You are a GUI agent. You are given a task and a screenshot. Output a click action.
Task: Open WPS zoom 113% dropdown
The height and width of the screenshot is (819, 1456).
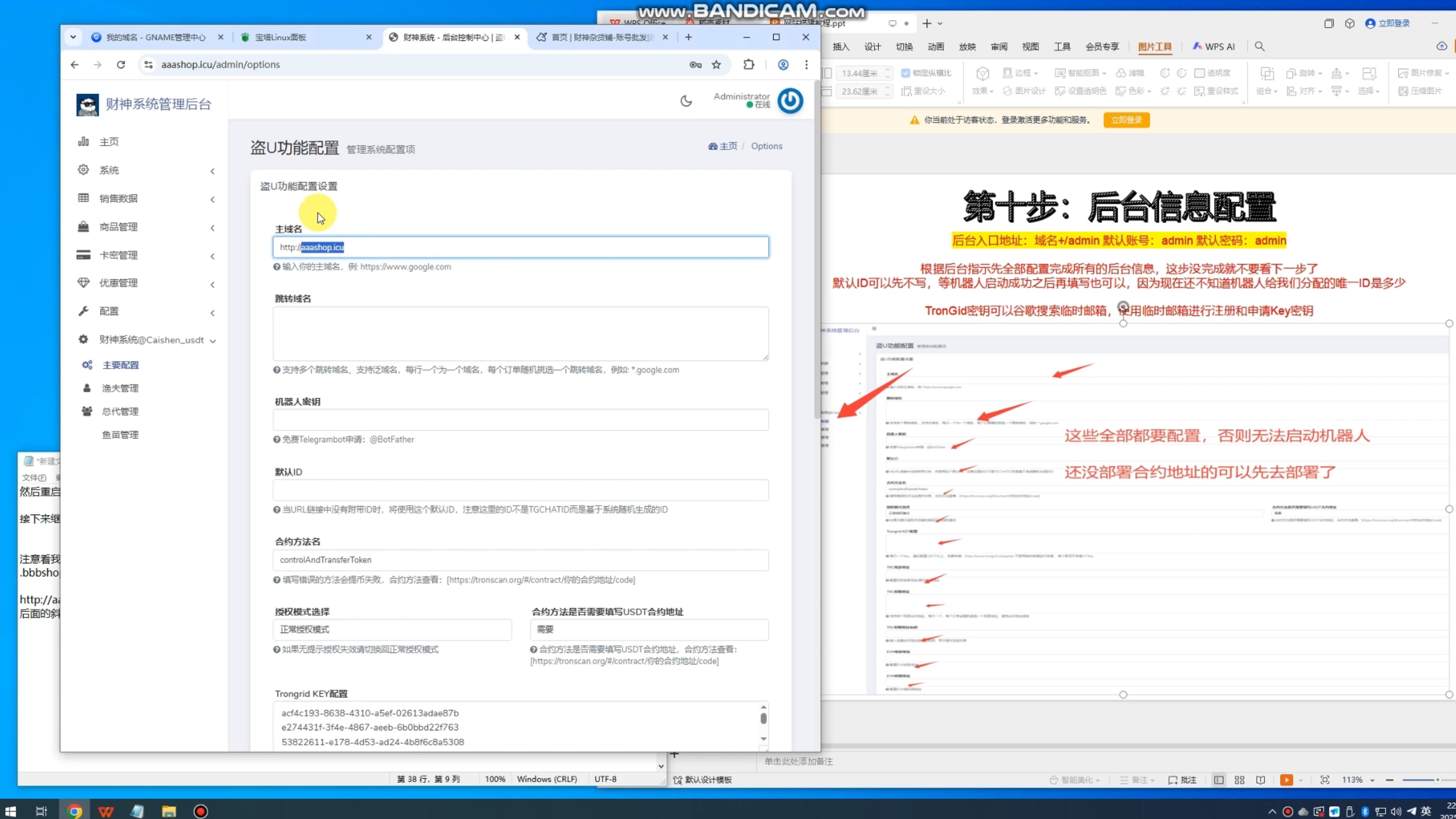pyautogui.click(x=1358, y=780)
